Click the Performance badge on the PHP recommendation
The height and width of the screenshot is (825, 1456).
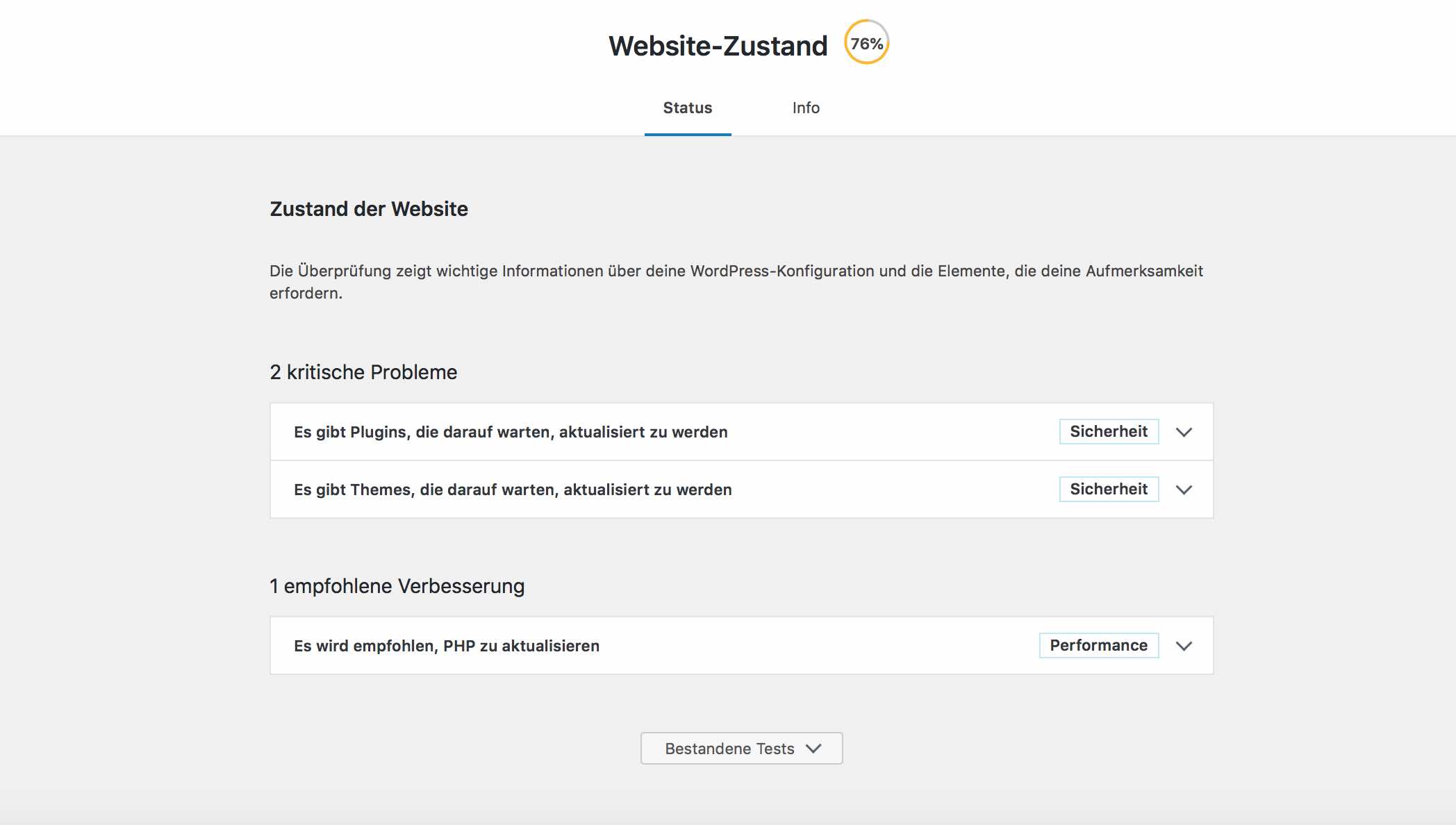pyautogui.click(x=1098, y=645)
